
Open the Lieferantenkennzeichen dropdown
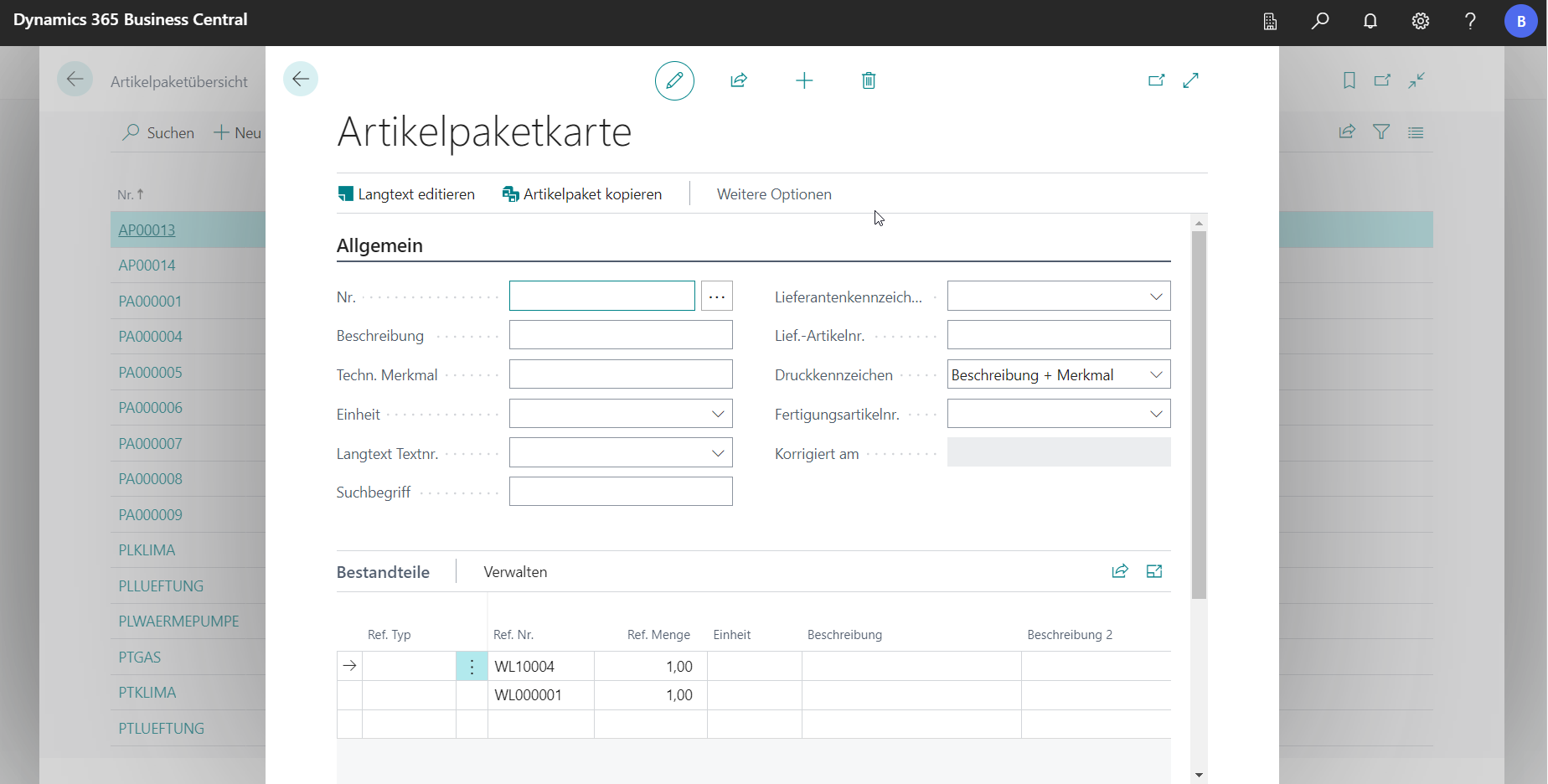[1155, 297]
